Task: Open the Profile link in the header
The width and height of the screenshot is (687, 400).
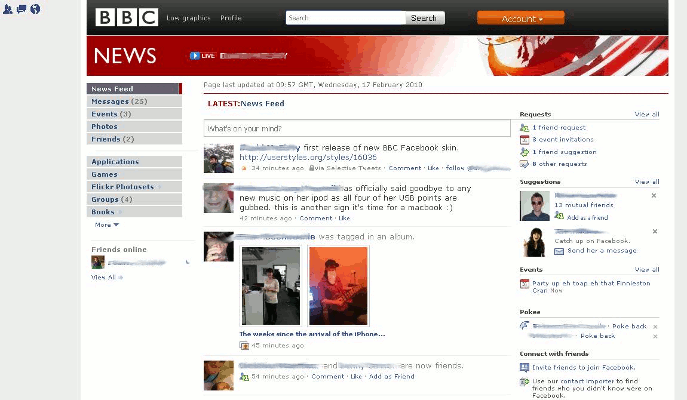Action: [x=231, y=18]
